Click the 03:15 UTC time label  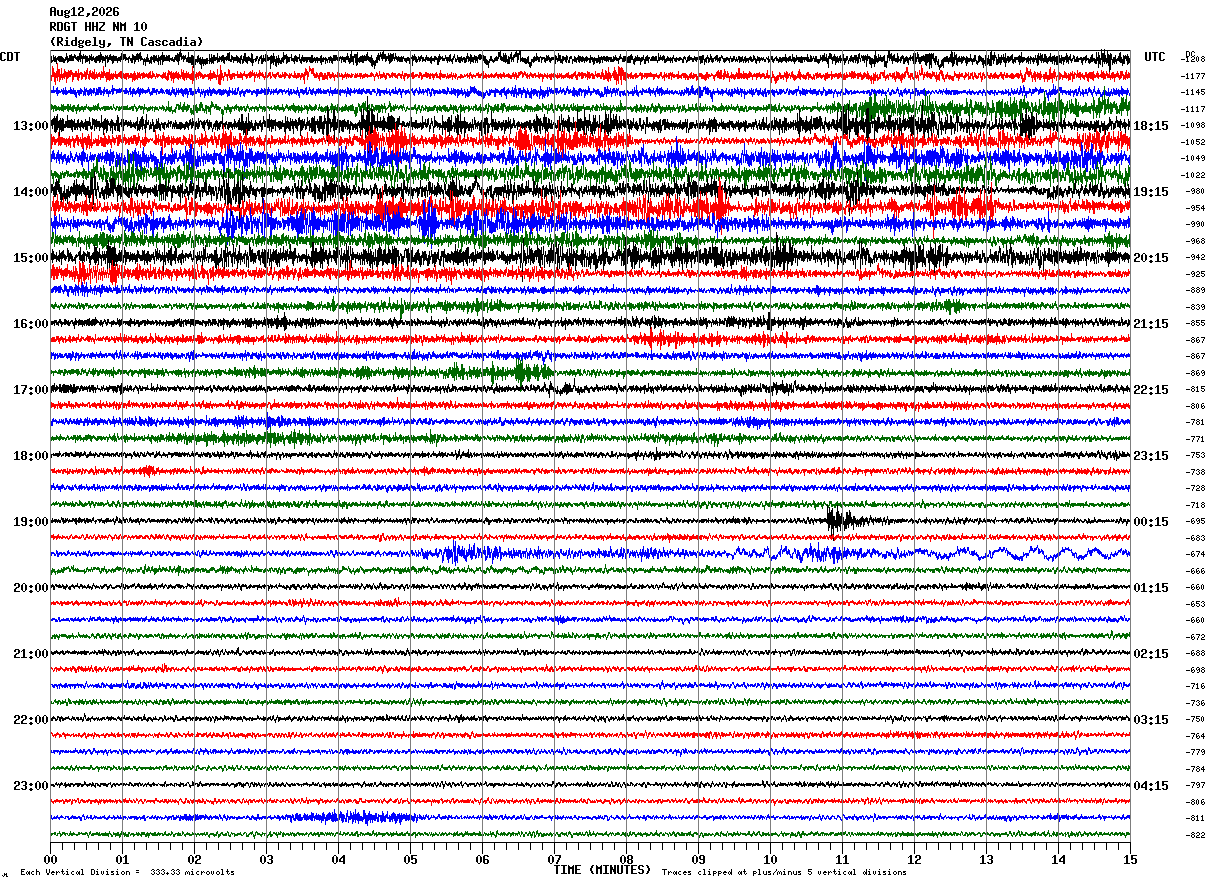pyautogui.click(x=1151, y=720)
